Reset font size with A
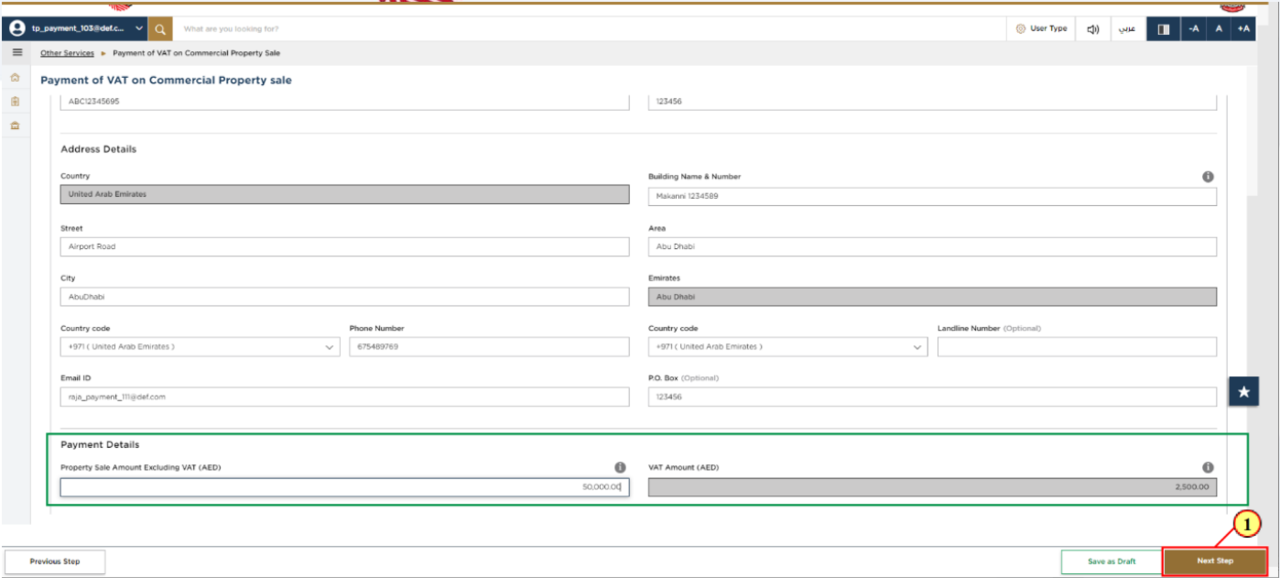1280x578 pixels. click(1219, 29)
